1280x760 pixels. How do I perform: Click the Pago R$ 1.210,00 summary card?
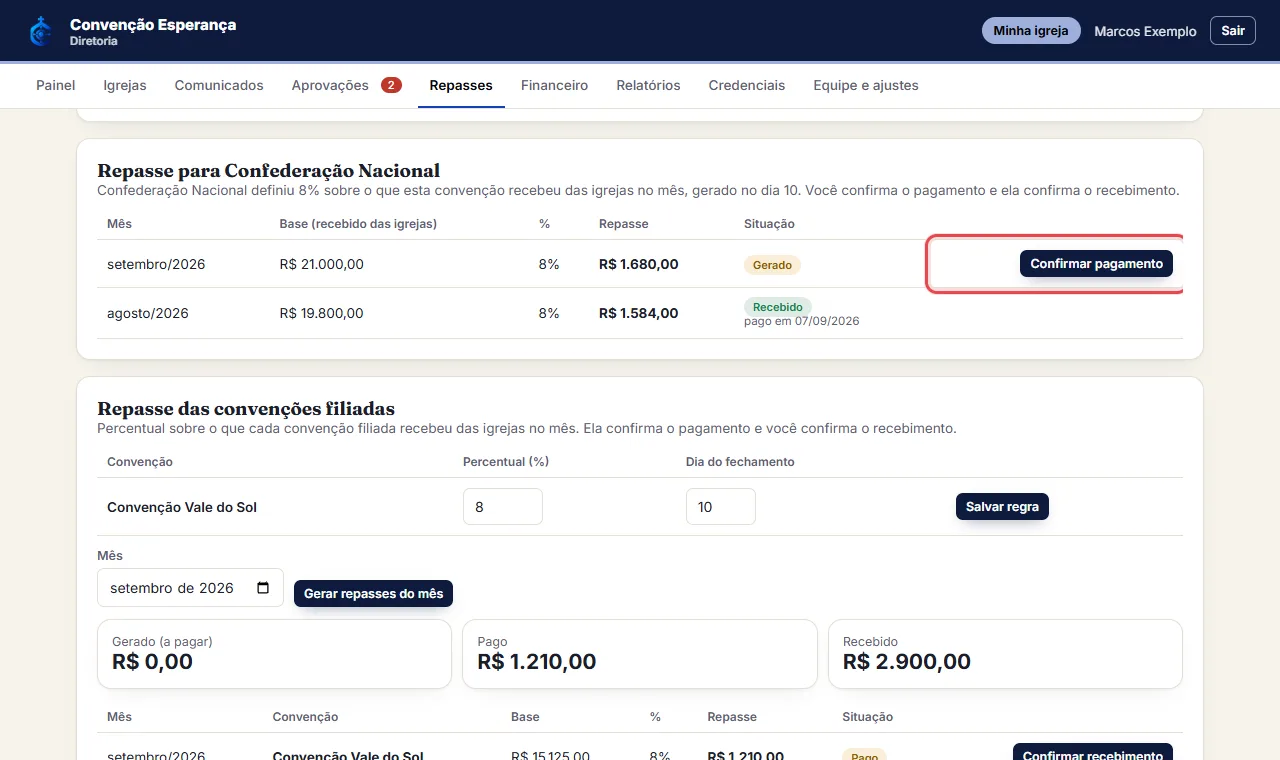tap(640, 654)
